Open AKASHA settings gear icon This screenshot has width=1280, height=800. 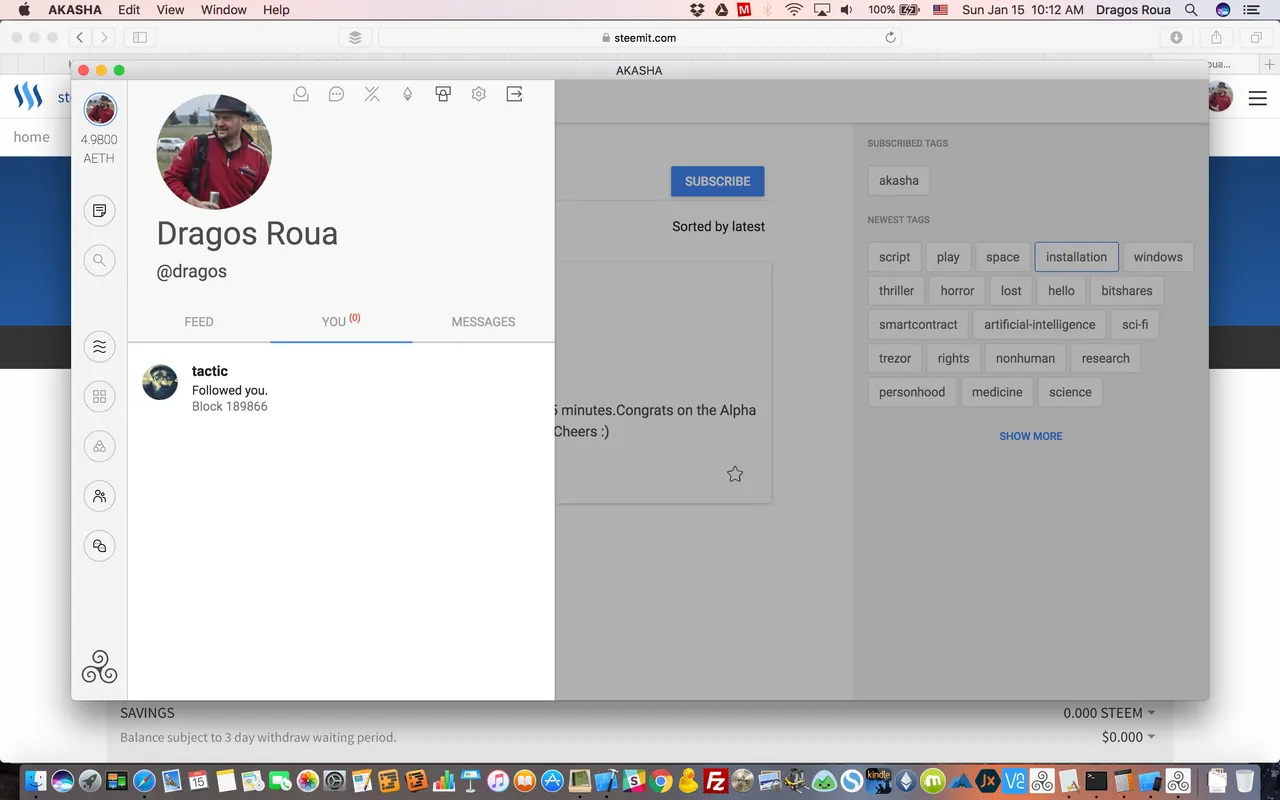pos(479,94)
